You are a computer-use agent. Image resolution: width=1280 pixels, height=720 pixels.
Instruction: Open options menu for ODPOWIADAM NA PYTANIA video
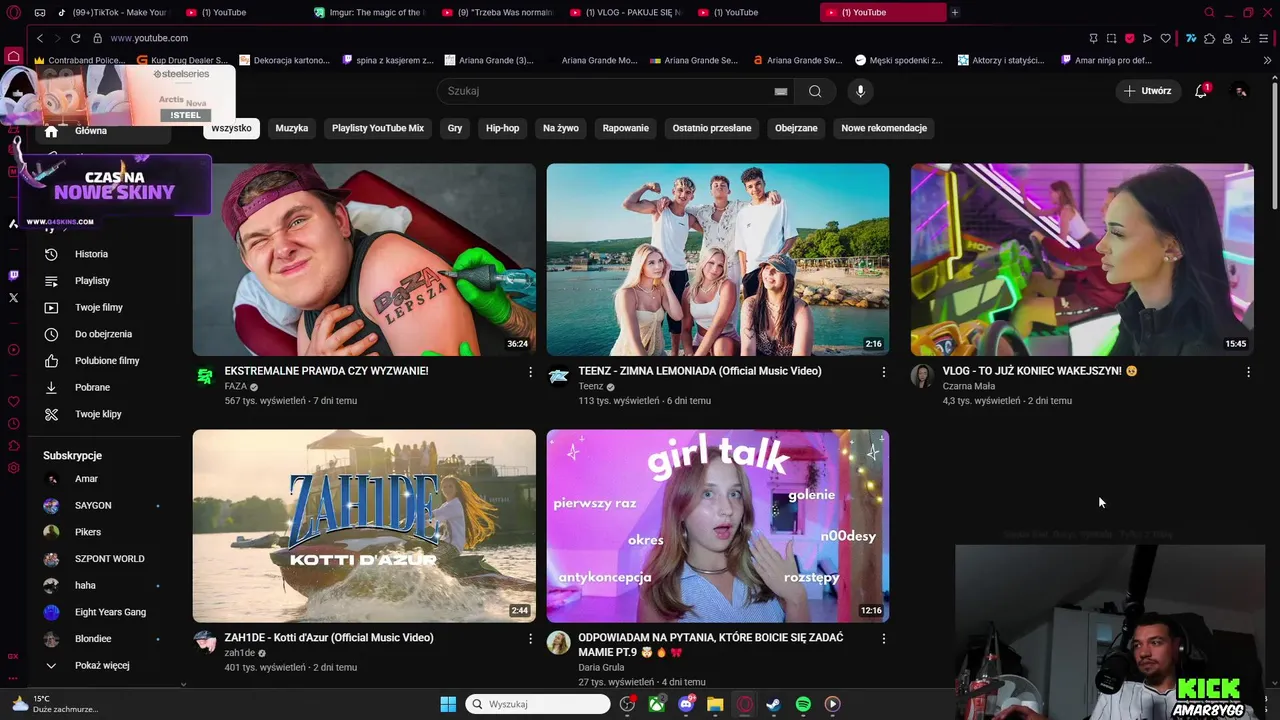(x=883, y=638)
